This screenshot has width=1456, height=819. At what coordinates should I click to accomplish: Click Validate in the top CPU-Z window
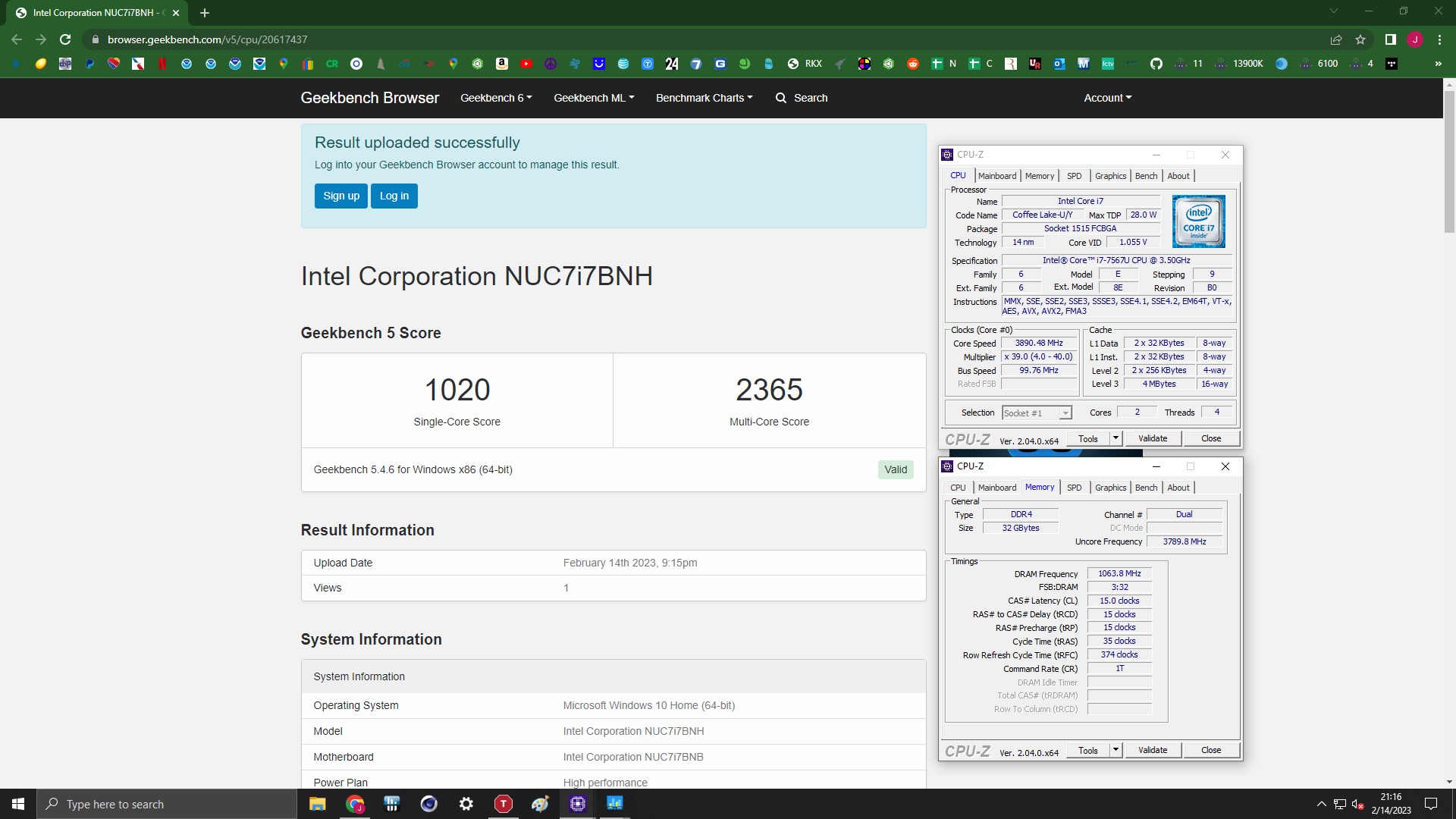(x=1153, y=438)
